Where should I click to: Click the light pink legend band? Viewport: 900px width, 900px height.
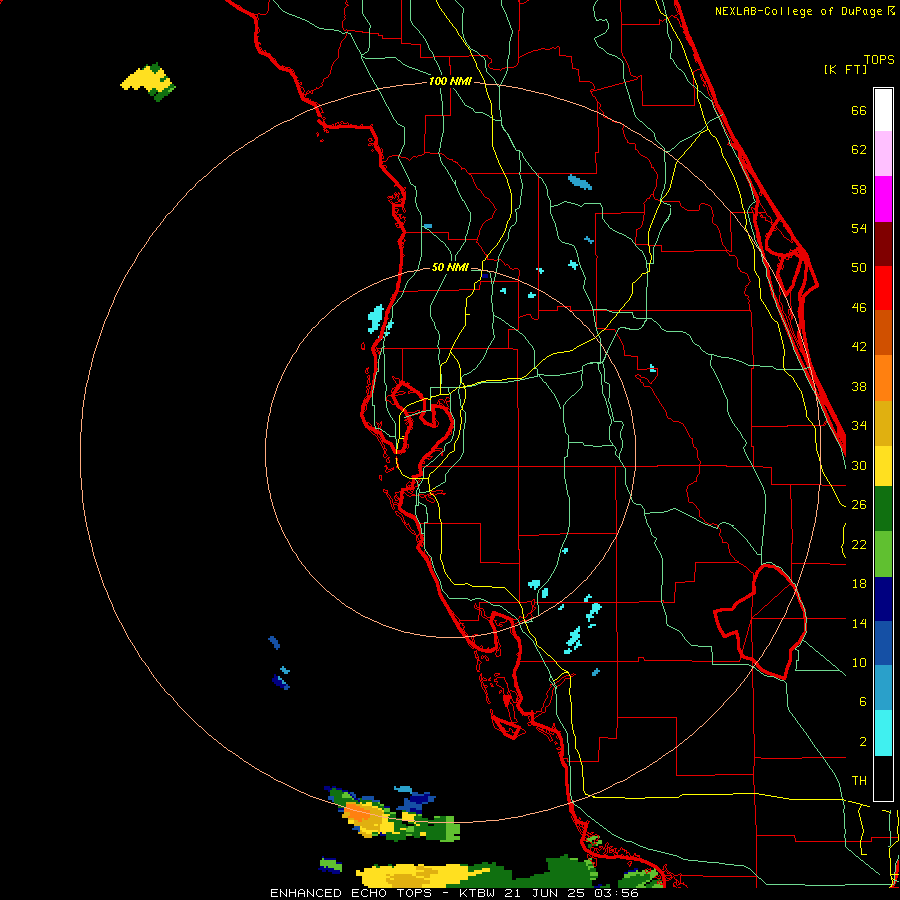[x=883, y=154]
